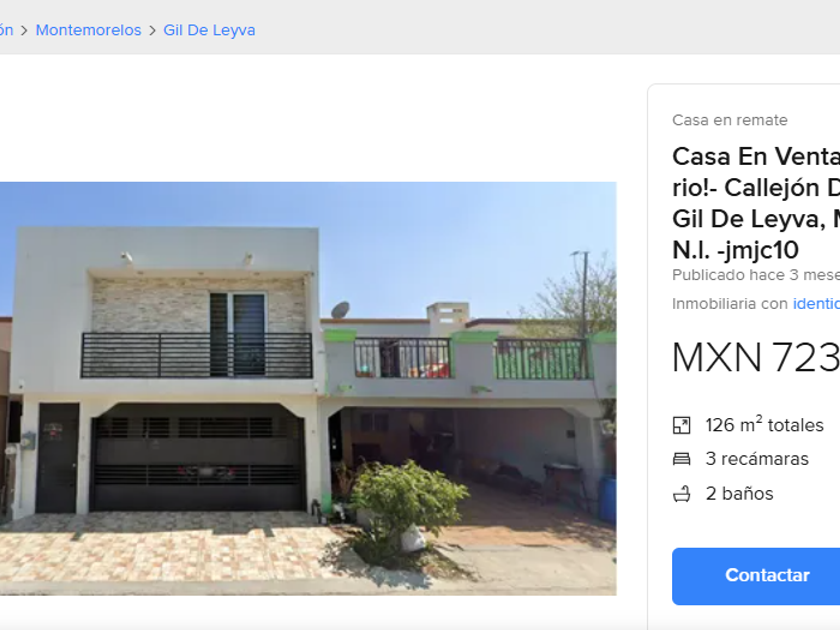Click the Inmobiliaria con label text
This screenshot has height=630, width=840.
click(730, 304)
